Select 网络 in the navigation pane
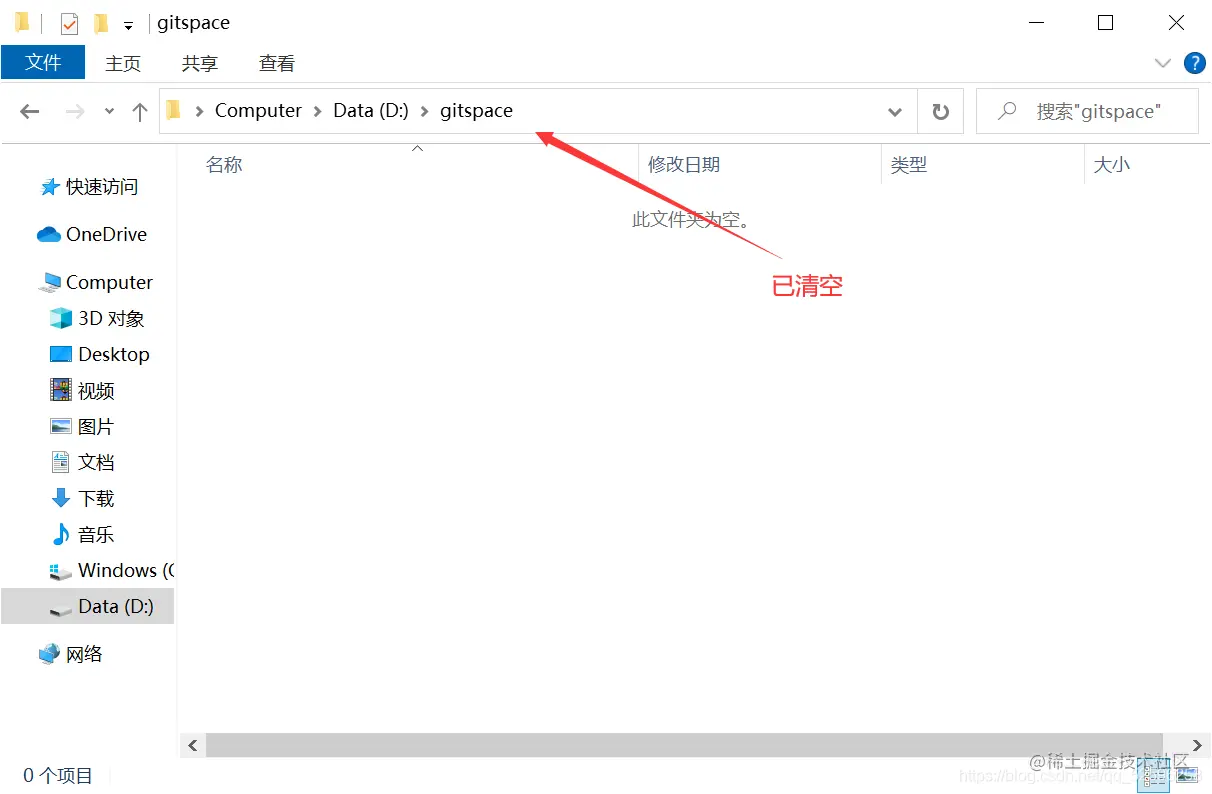Image resolution: width=1212 pixels, height=794 pixels. pos(70,655)
